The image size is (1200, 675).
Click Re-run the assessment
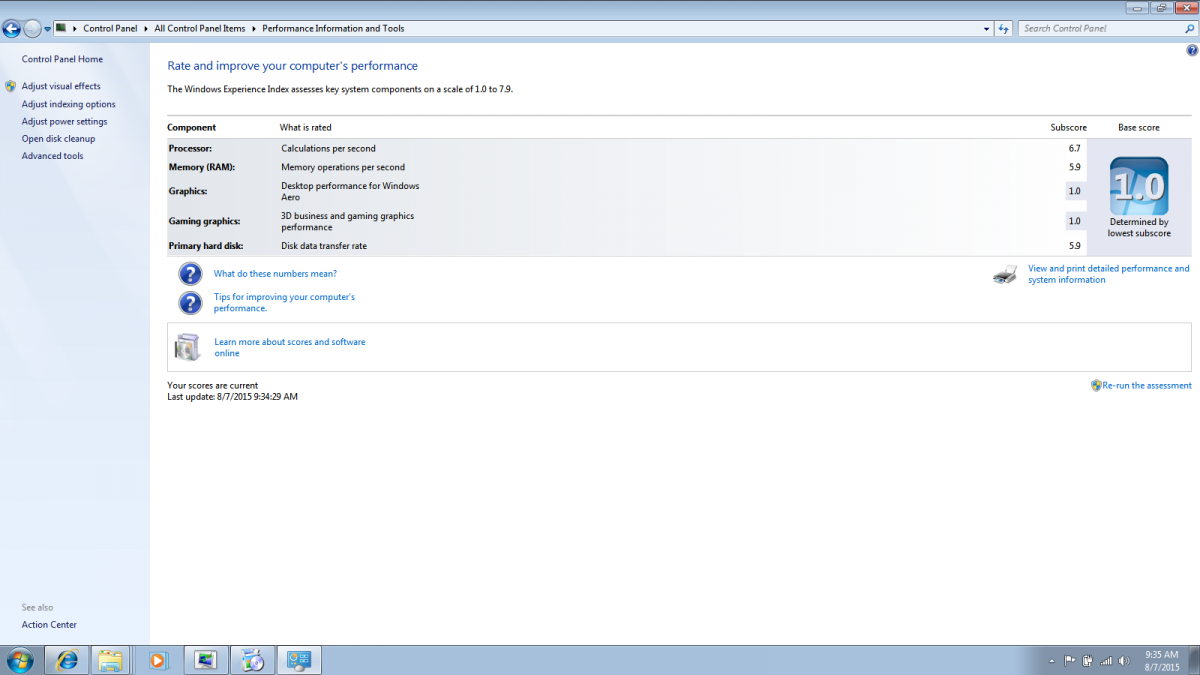coord(1147,385)
